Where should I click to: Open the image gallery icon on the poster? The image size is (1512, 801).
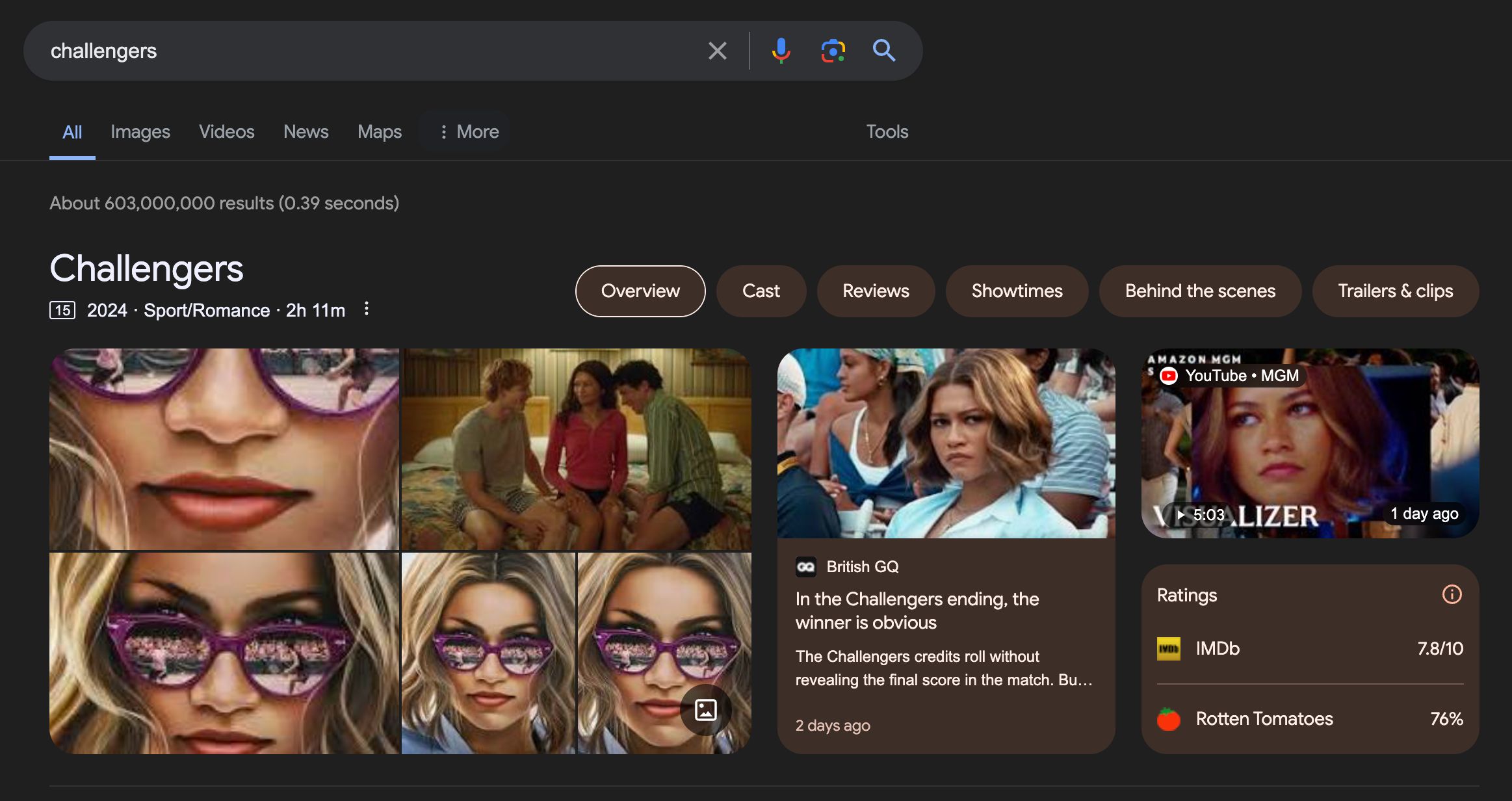coord(705,709)
